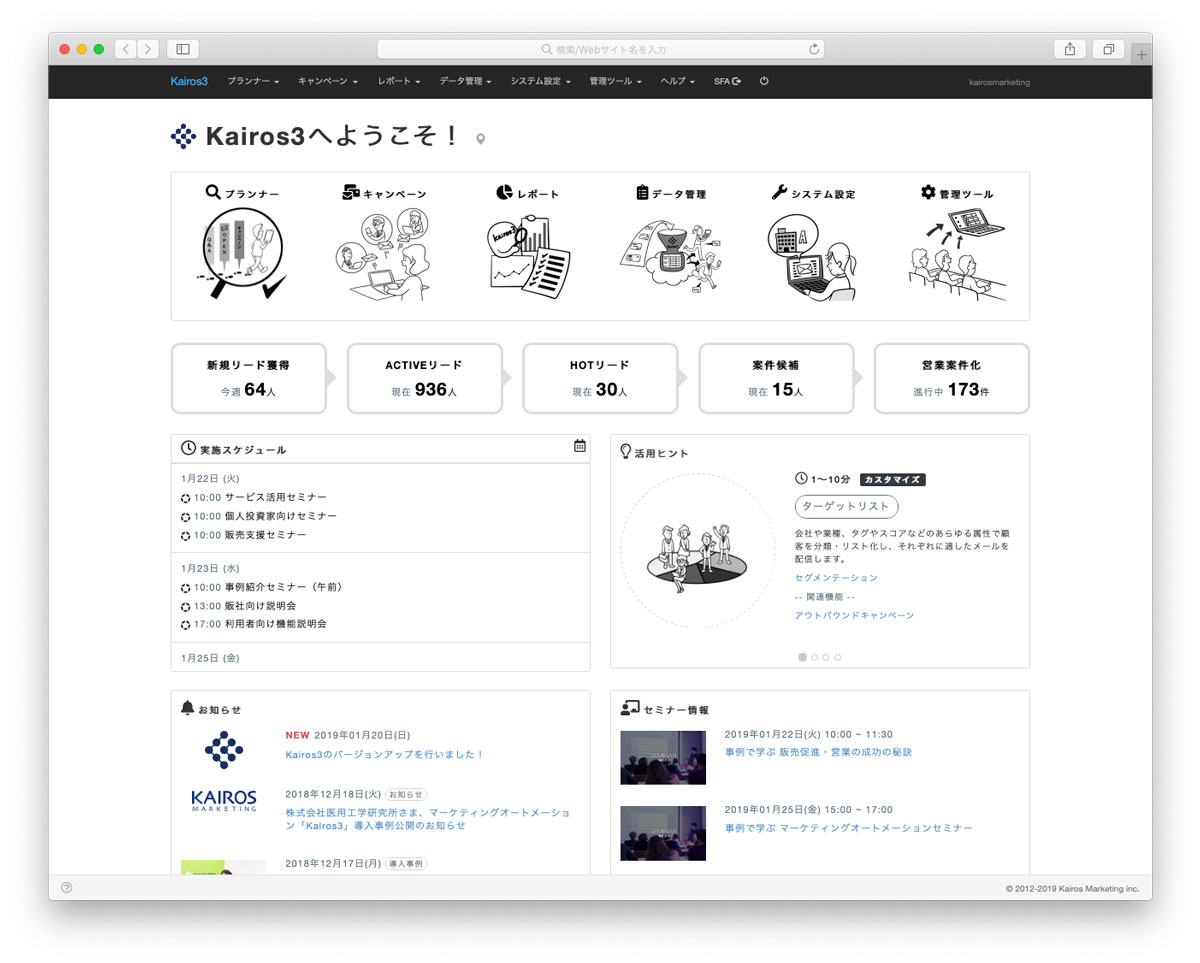Expand the 管理ツール navbar menu
Screen dimensions: 1200x963
tap(615, 82)
